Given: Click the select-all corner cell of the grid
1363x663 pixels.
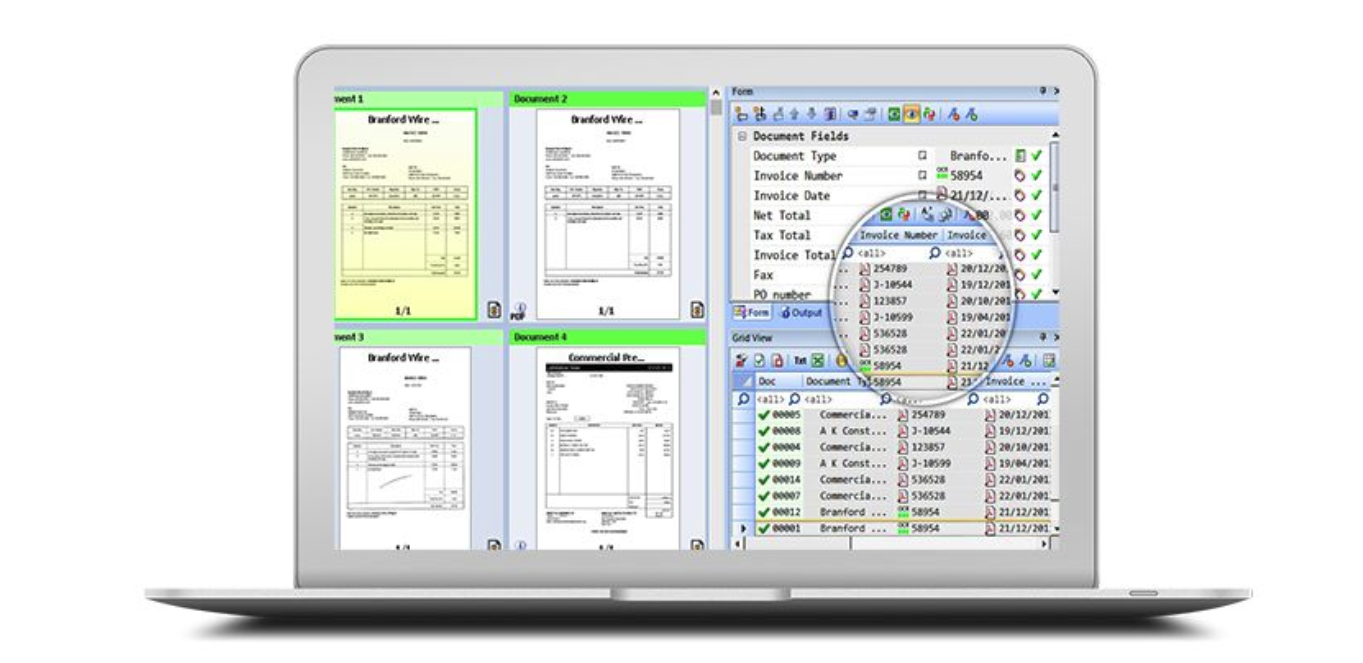Looking at the screenshot, I should (743, 382).
